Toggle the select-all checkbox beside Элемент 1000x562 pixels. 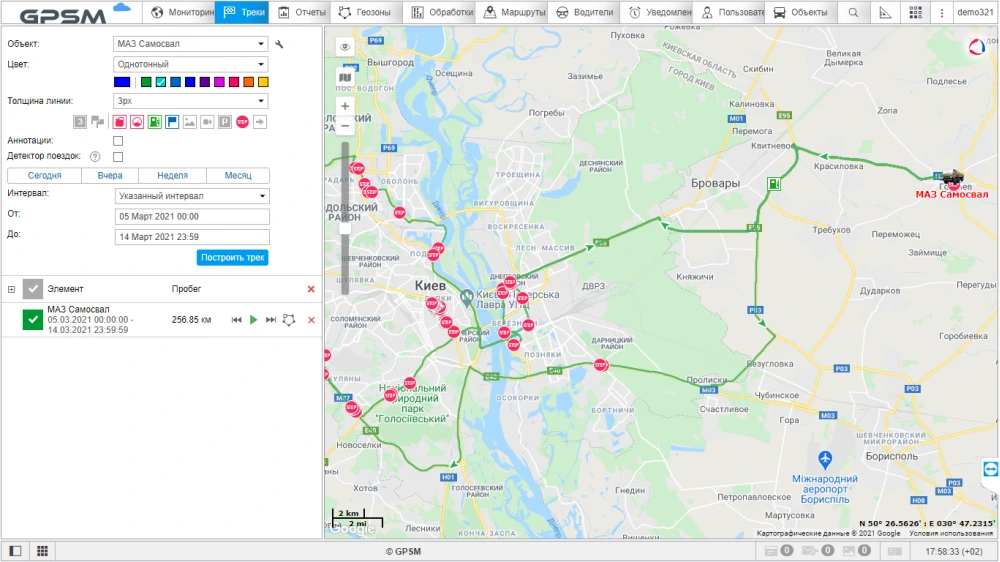tap(33, 289)
